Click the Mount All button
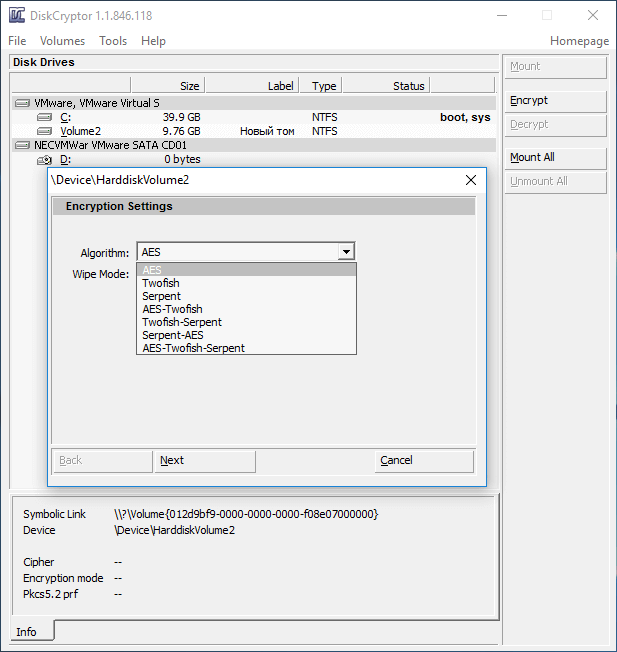The width and height of the screenshot is (617, 652). 556,158
